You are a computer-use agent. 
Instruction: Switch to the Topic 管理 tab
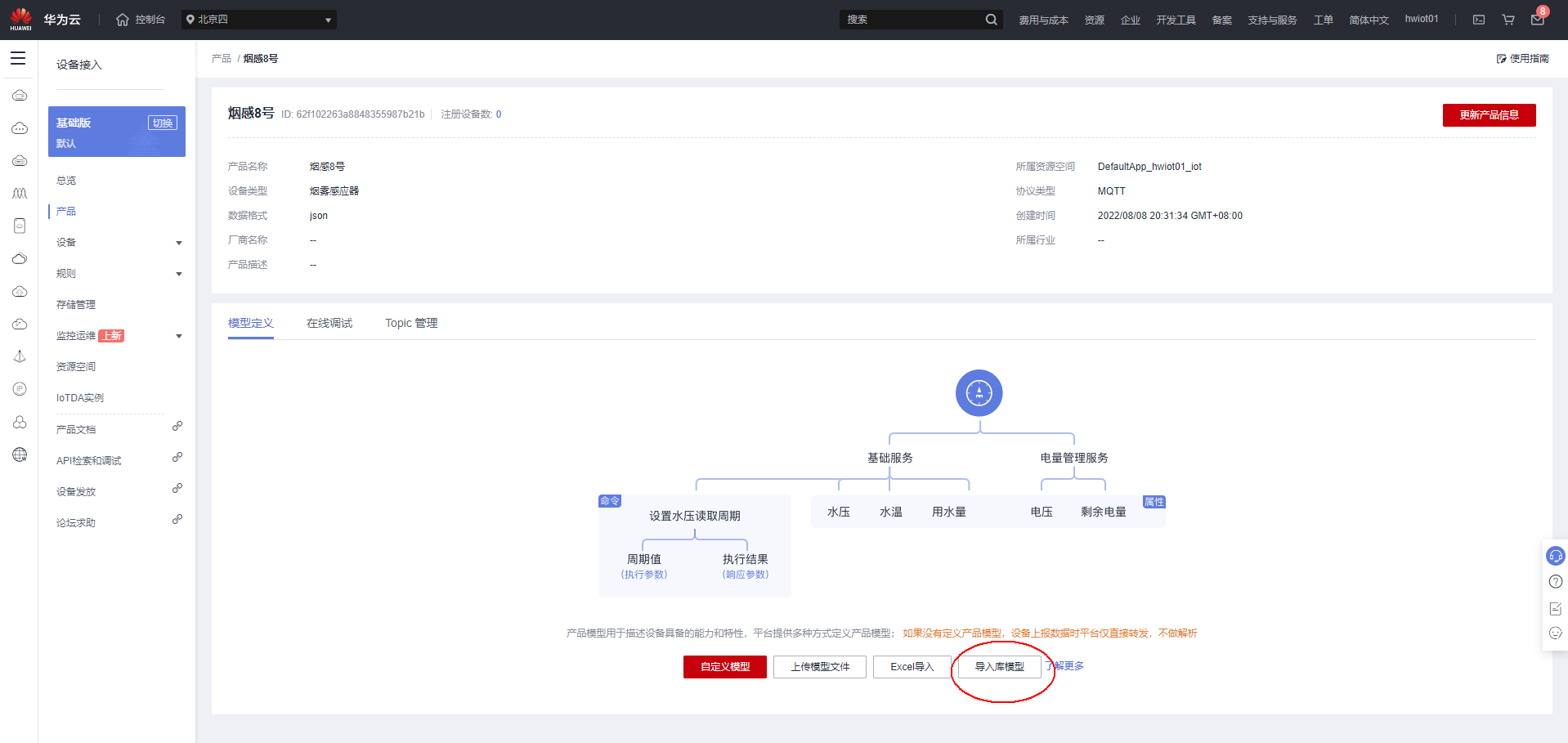click(411, 323)
